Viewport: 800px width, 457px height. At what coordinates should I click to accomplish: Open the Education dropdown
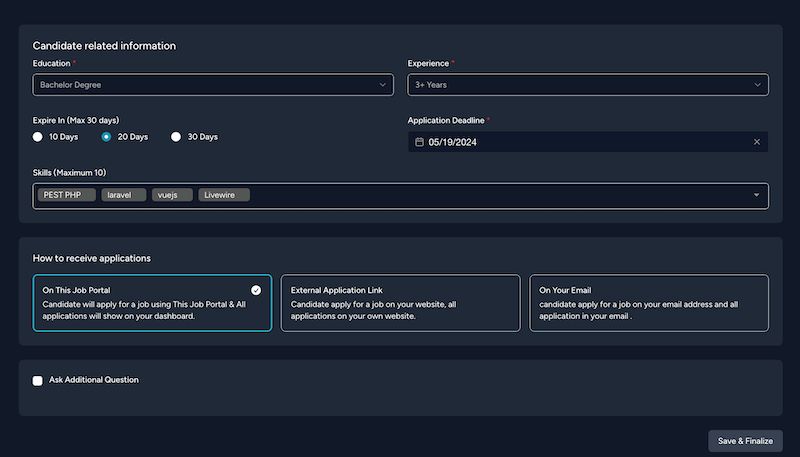click(x=213, y=85)
